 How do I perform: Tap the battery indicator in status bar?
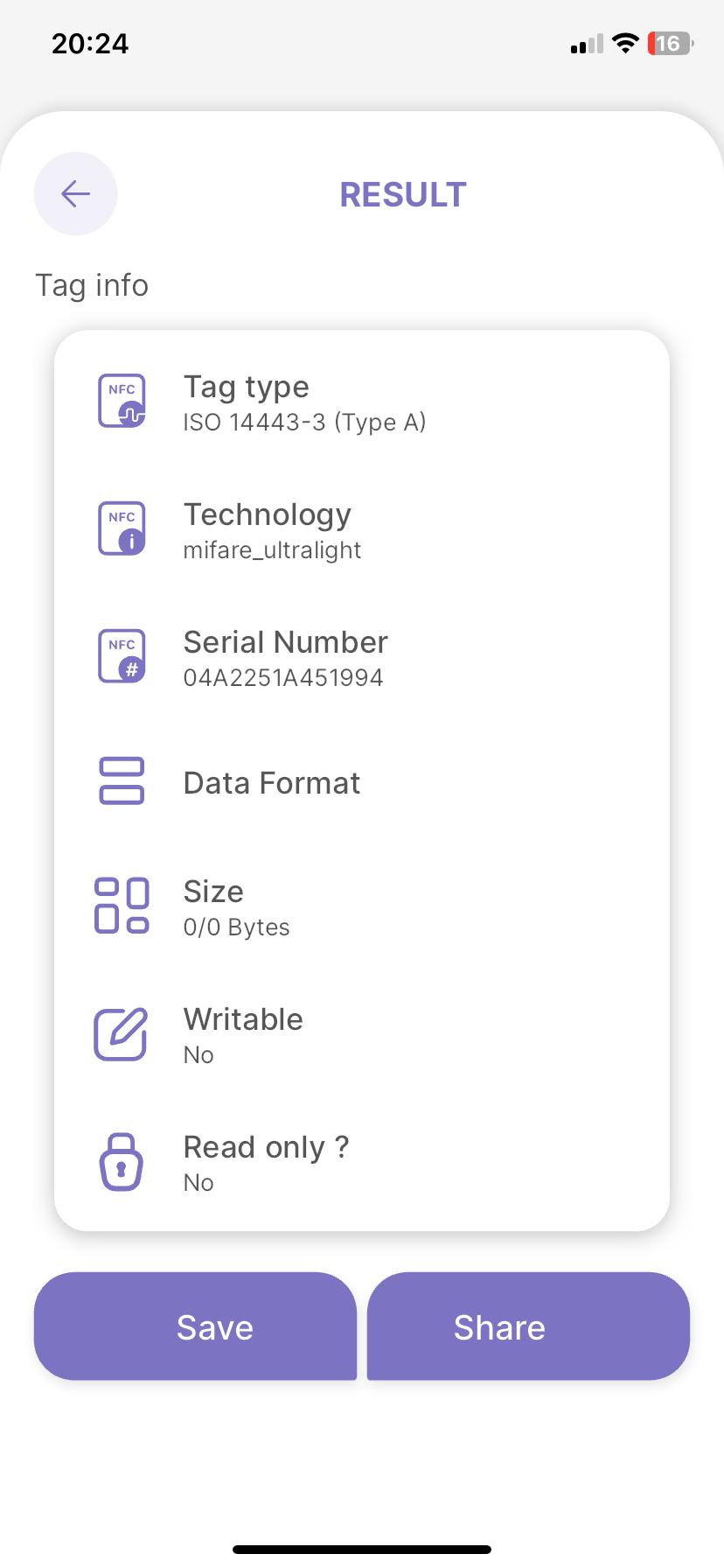[671, 44]
